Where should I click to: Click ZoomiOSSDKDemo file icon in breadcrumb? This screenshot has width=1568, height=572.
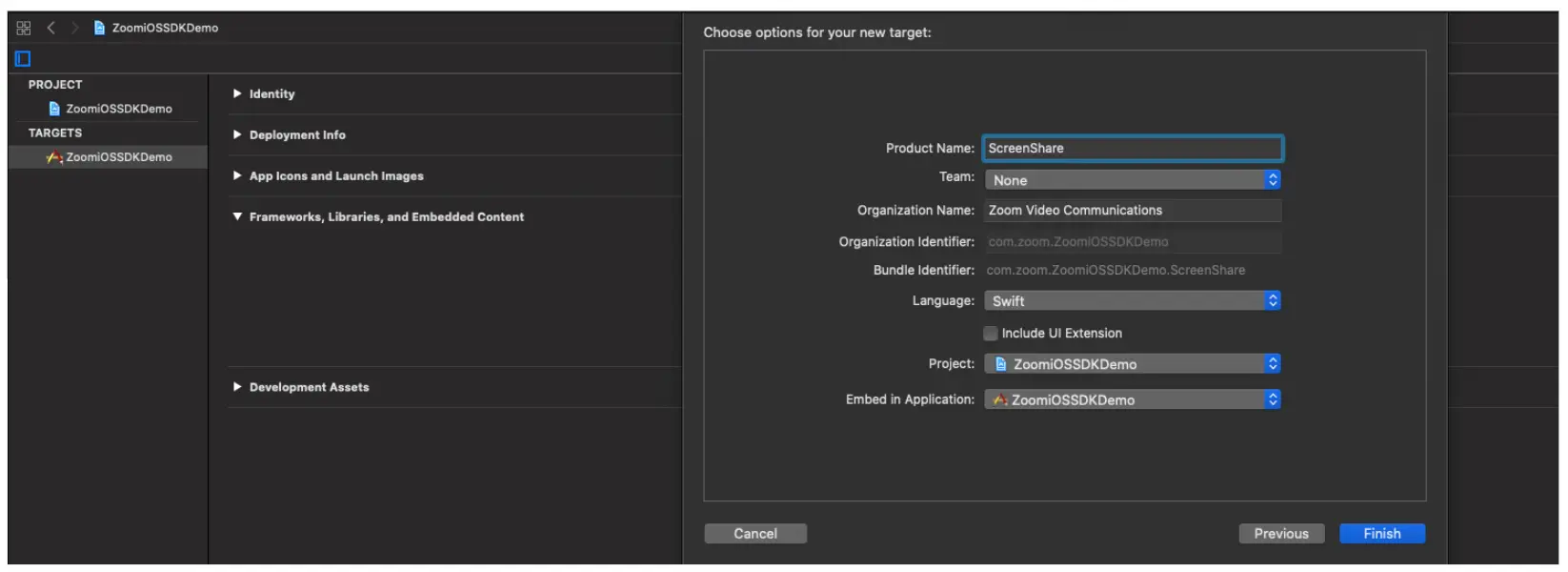(99, 29)
